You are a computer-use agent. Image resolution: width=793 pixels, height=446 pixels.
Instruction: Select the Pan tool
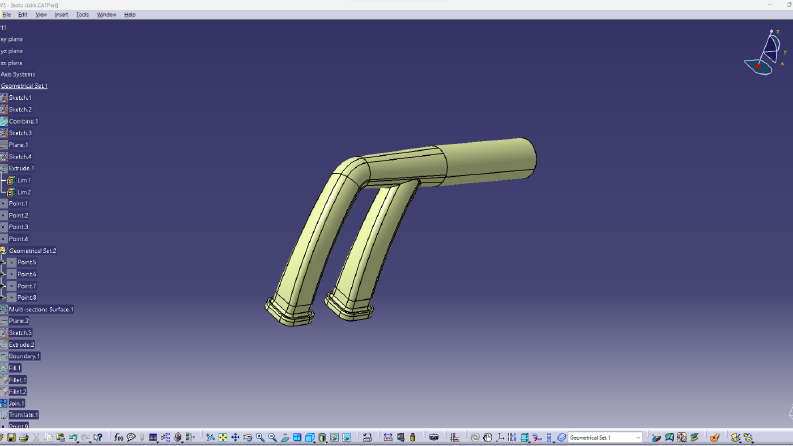(235, 437)
